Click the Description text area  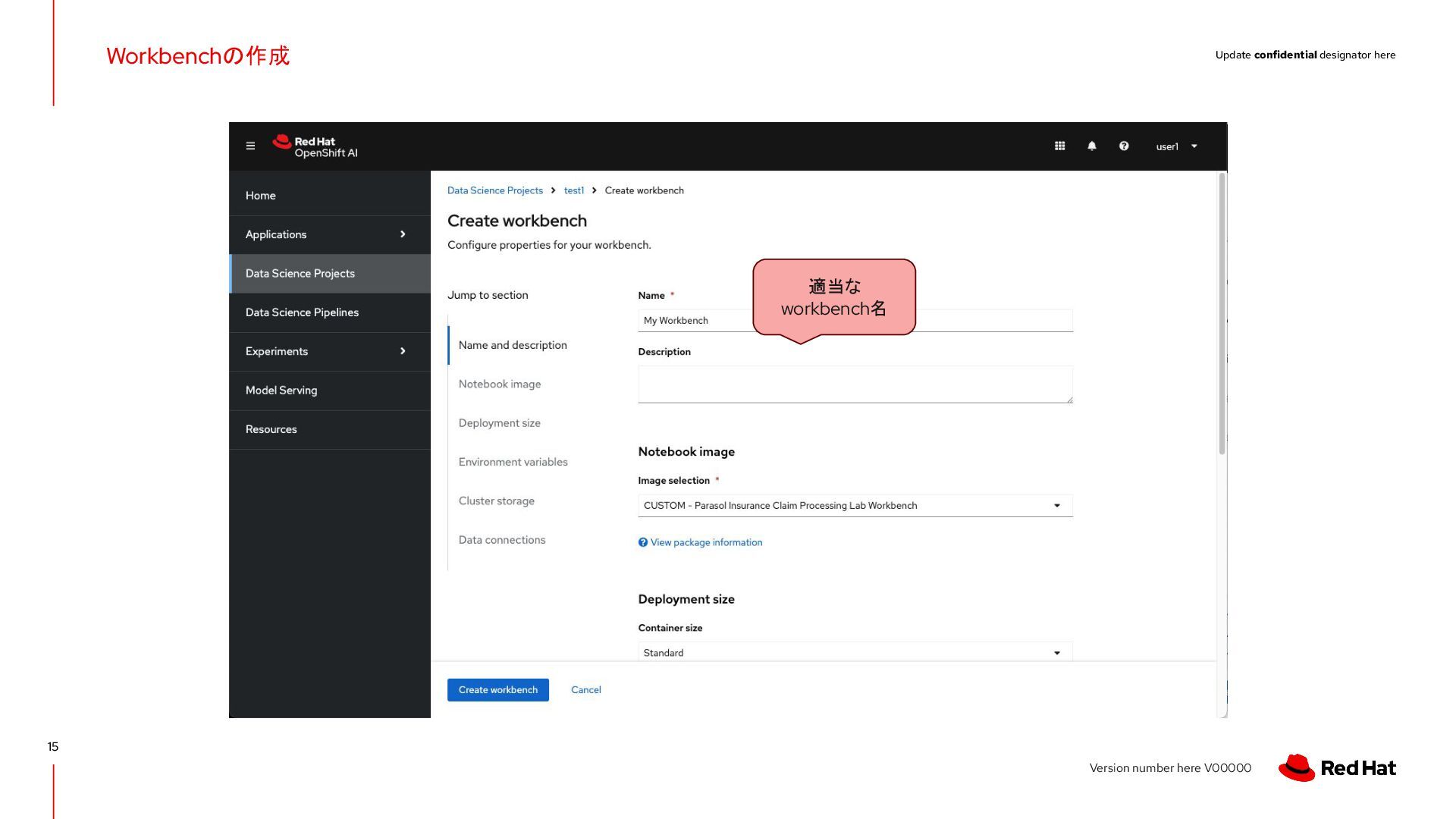point(855,384)
